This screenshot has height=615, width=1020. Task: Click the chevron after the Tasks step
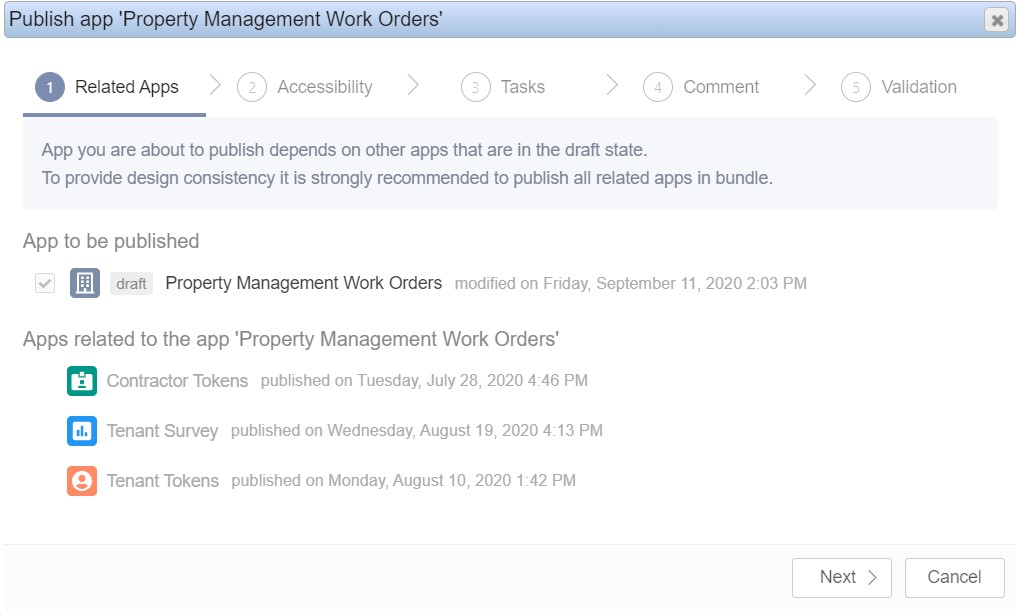612,84
